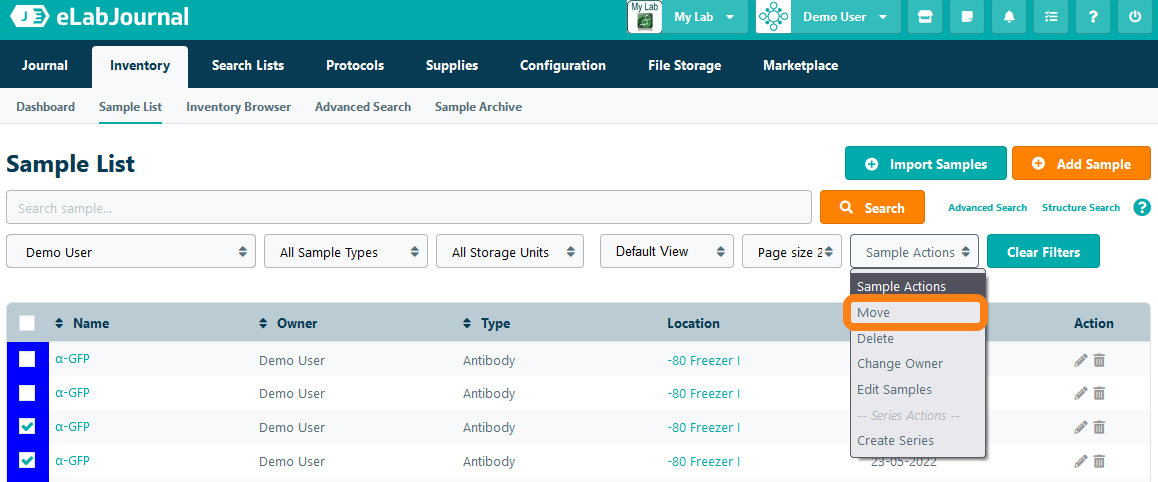Expand the All Storage Units dropdown

pos(510,252)
